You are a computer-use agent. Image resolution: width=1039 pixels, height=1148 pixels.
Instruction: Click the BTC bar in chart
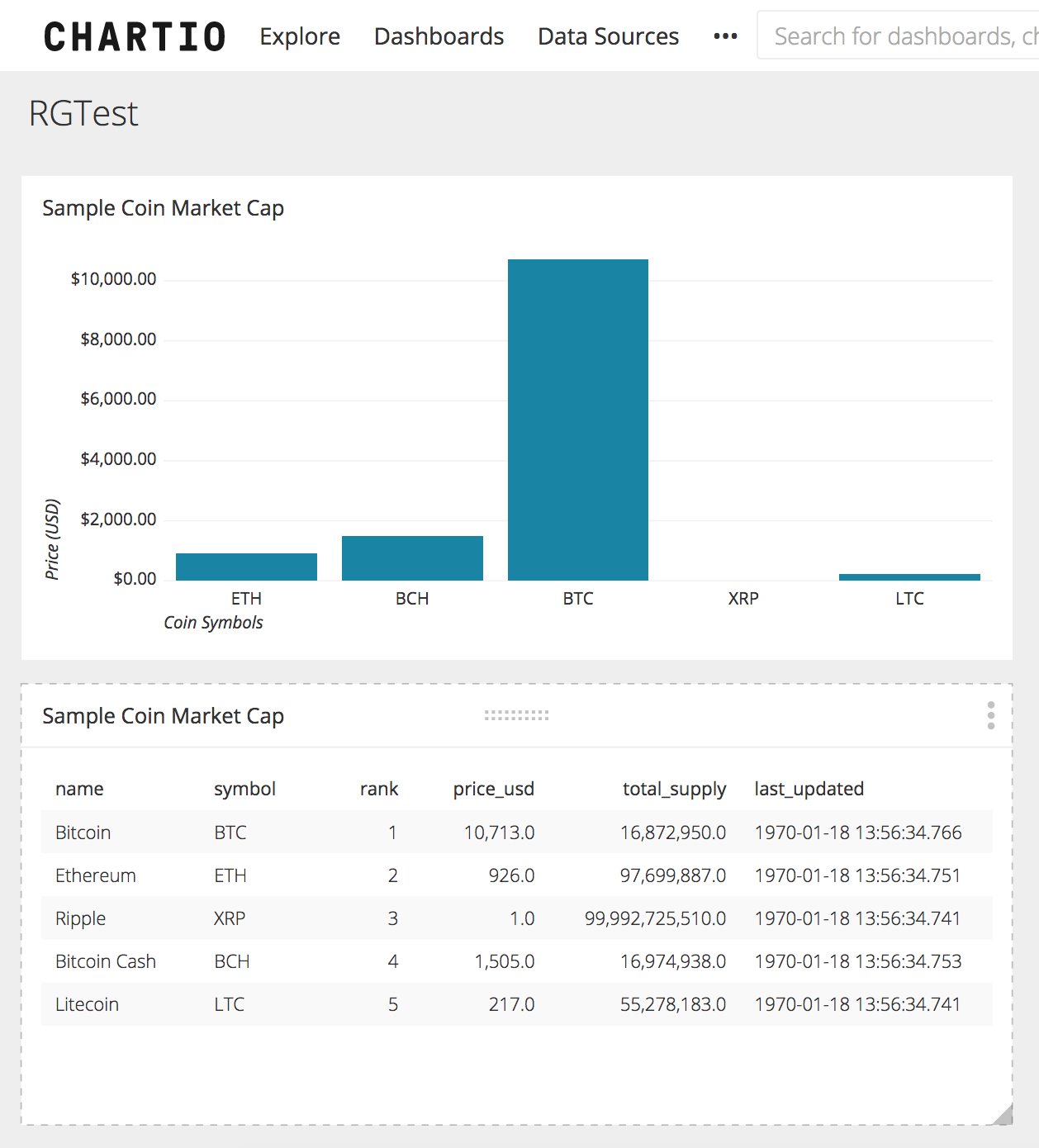578,420
